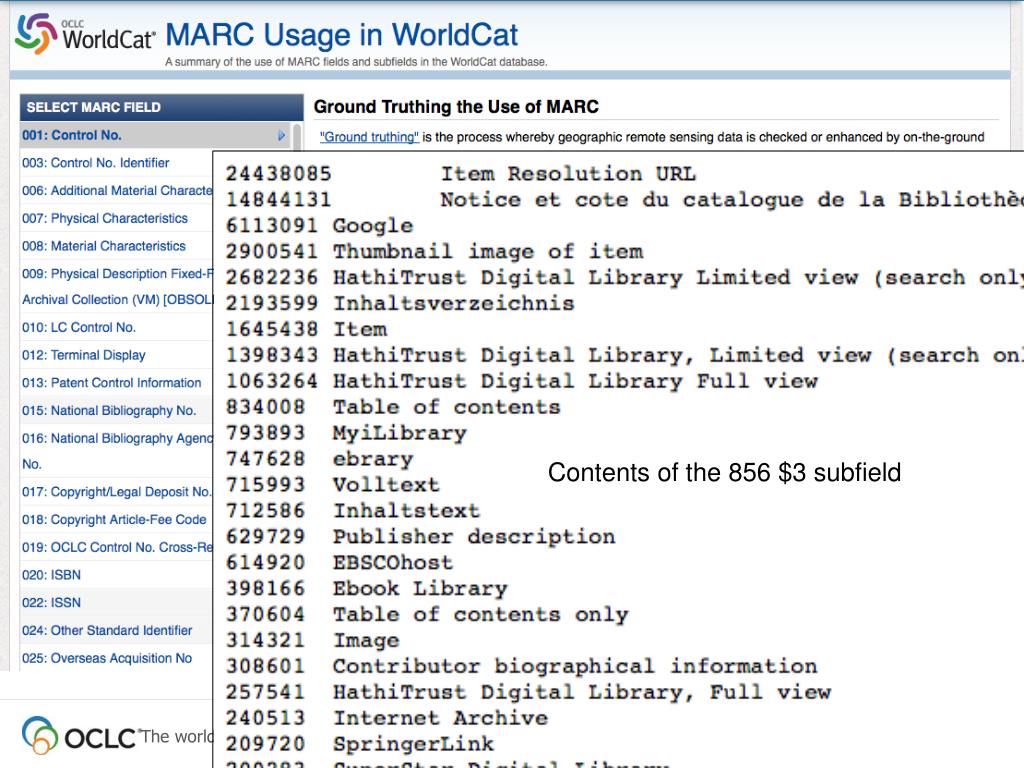Click the WorldCat logo in the header
This screenshot has width=1024, height=768.
point(85,35)
